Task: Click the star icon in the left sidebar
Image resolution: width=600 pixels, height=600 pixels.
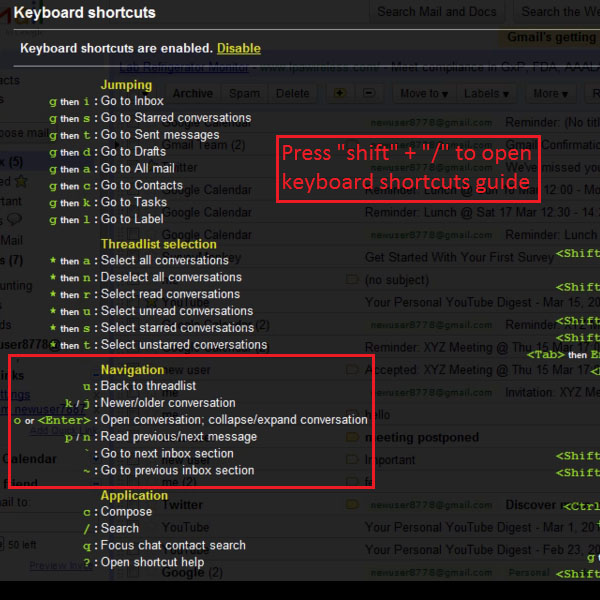Action: pos(21,181)
